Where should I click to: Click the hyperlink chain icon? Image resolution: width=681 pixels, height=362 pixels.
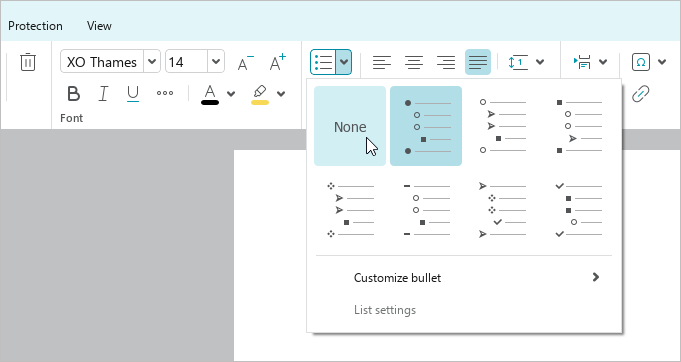pos(641,94)
